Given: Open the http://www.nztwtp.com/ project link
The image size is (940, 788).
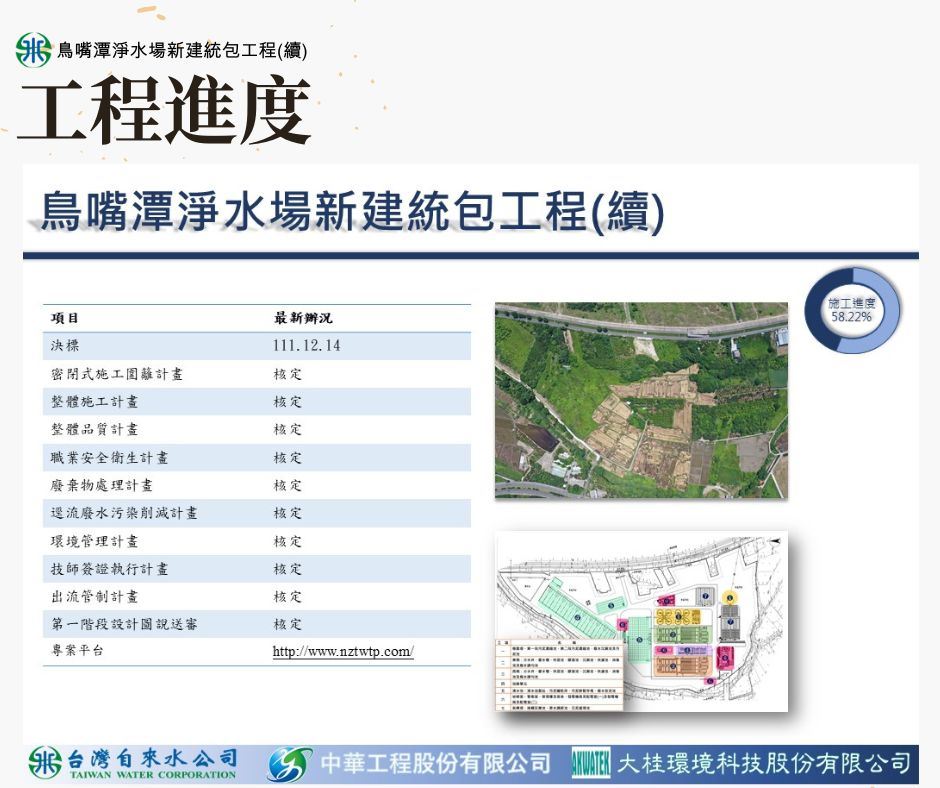Looking at the screenshot, I should [x=343, y=652].
